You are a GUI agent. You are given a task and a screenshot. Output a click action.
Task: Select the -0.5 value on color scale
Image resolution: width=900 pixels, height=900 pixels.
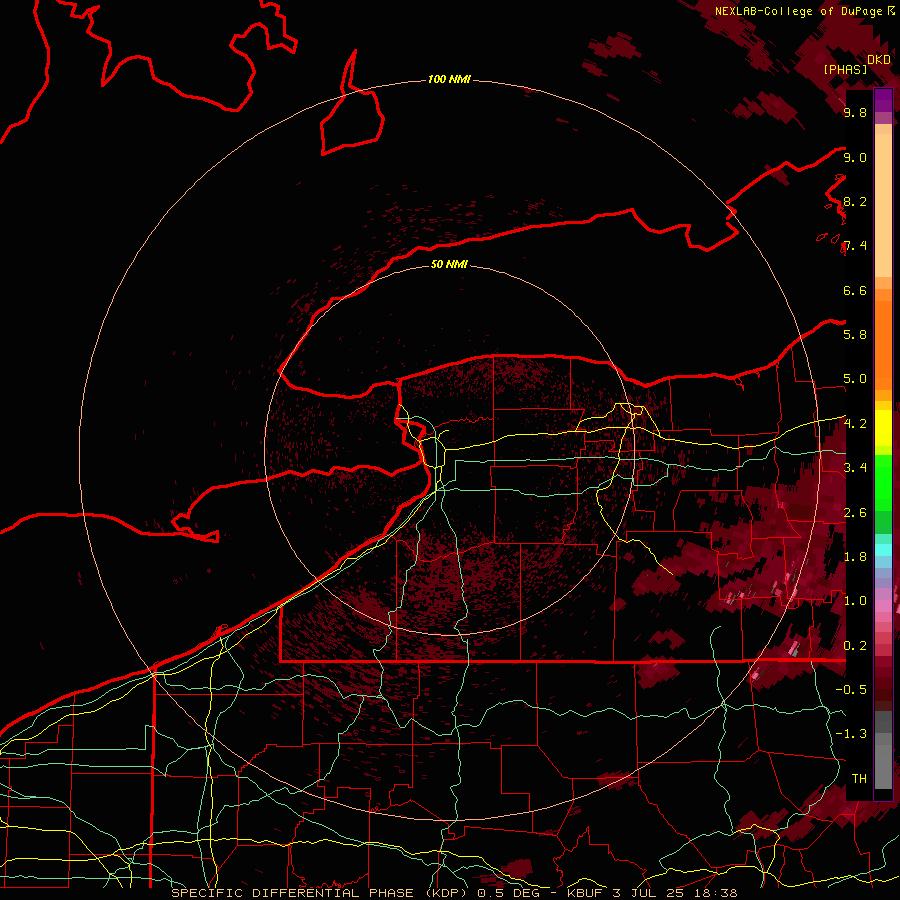851,690
